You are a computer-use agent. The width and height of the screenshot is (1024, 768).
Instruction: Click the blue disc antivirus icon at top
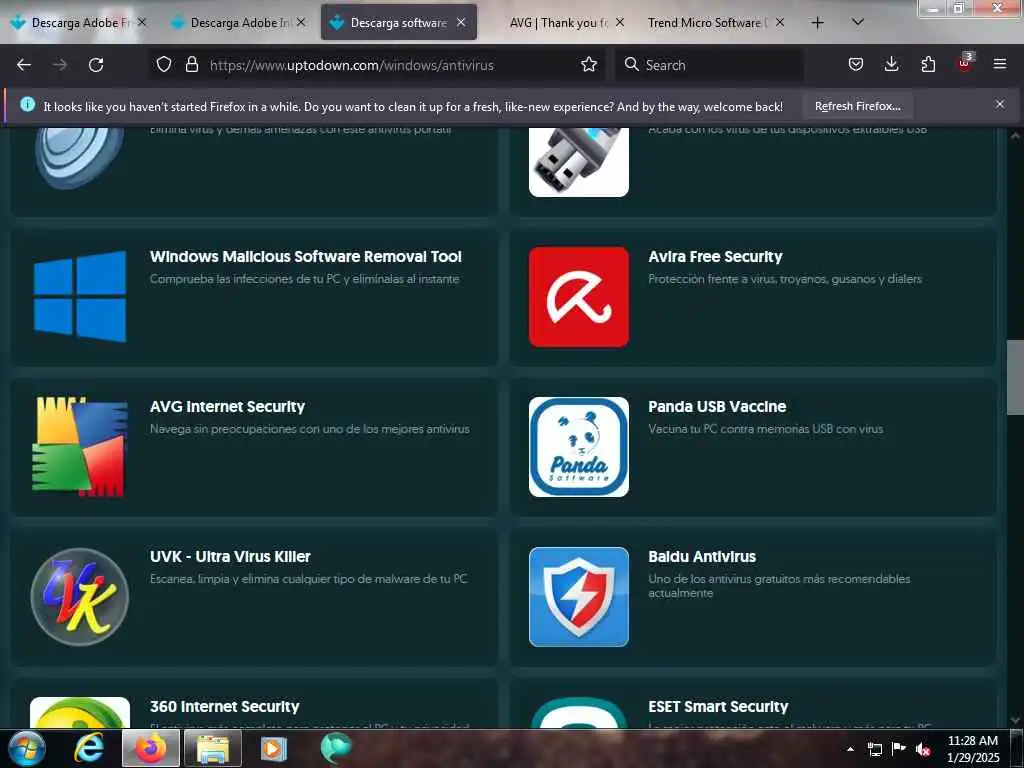[x=80, y=159]
